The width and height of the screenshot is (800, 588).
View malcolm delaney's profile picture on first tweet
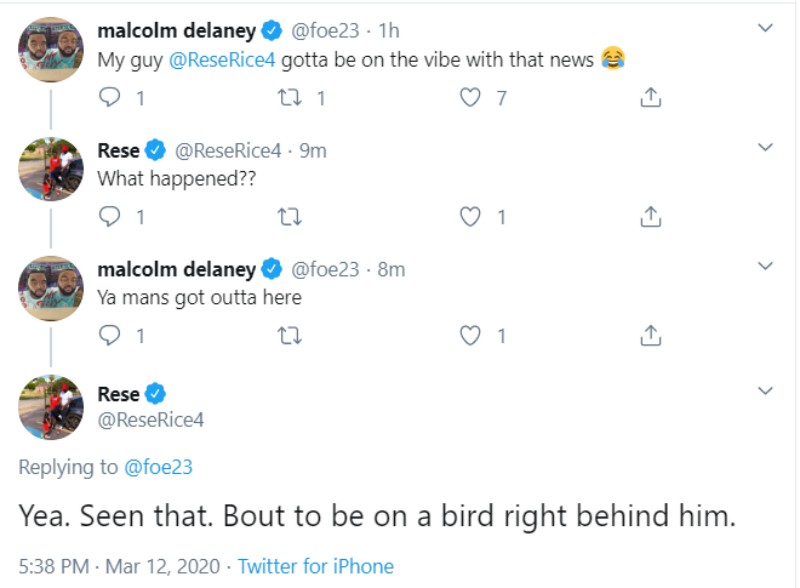pyautogui.click(x=51, y=49)
